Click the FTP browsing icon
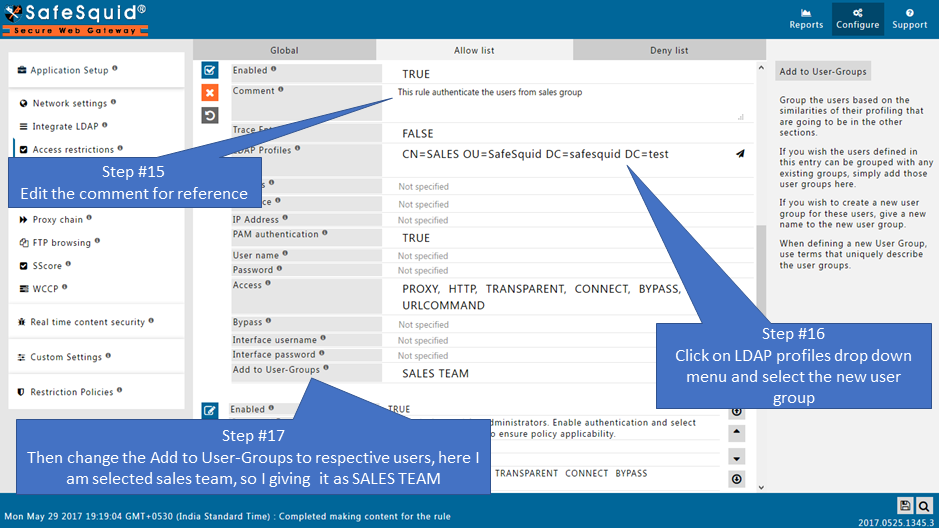 pos(23,243)
